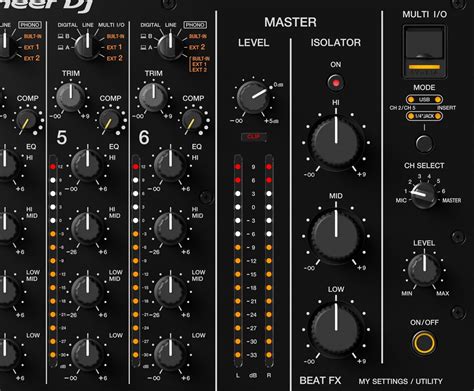Viewport: 474px width, 391px height.
Task: Click channel 6 LOW MID knob
Action: click(170, 291)
